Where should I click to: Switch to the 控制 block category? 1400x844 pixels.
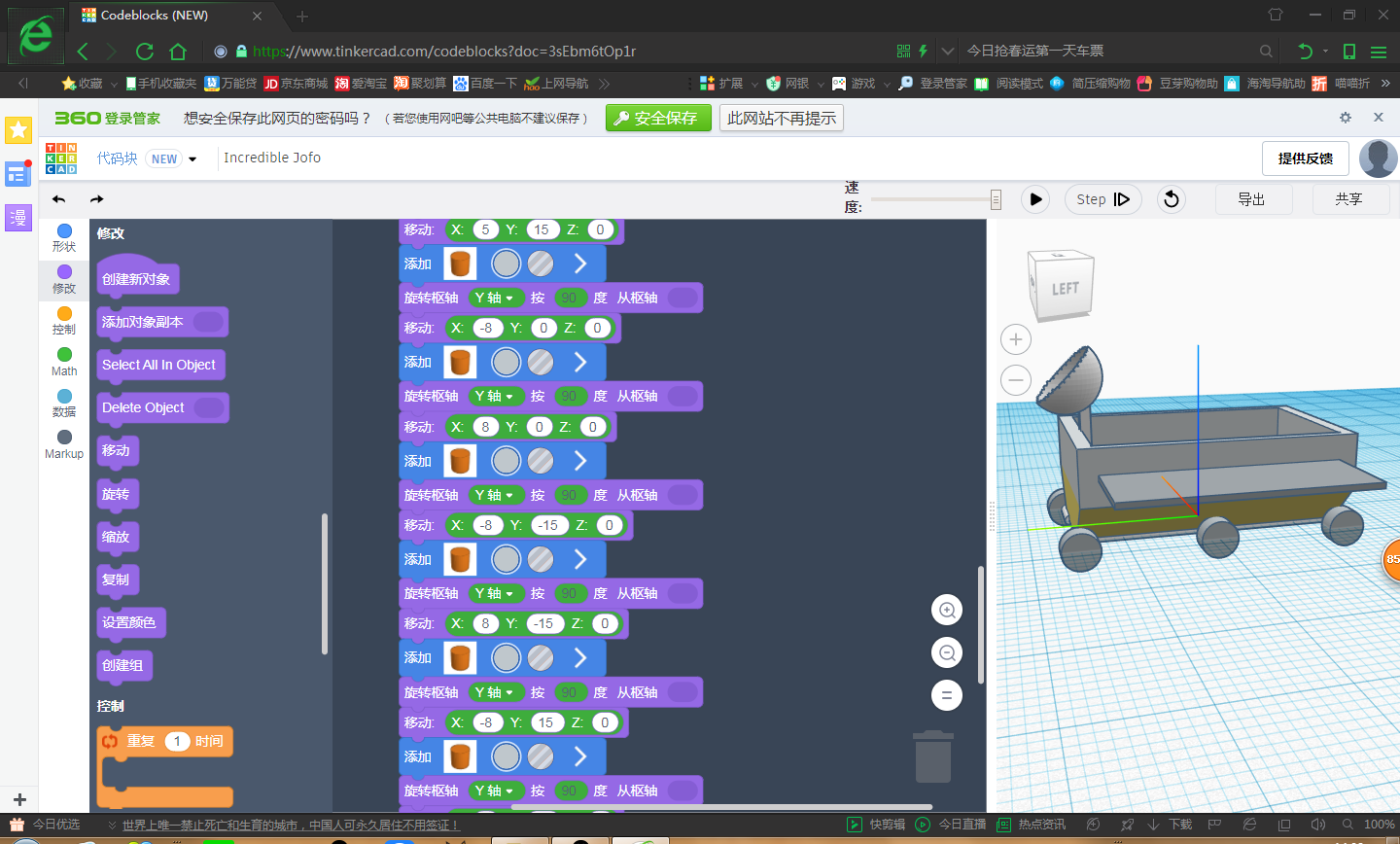64,320
